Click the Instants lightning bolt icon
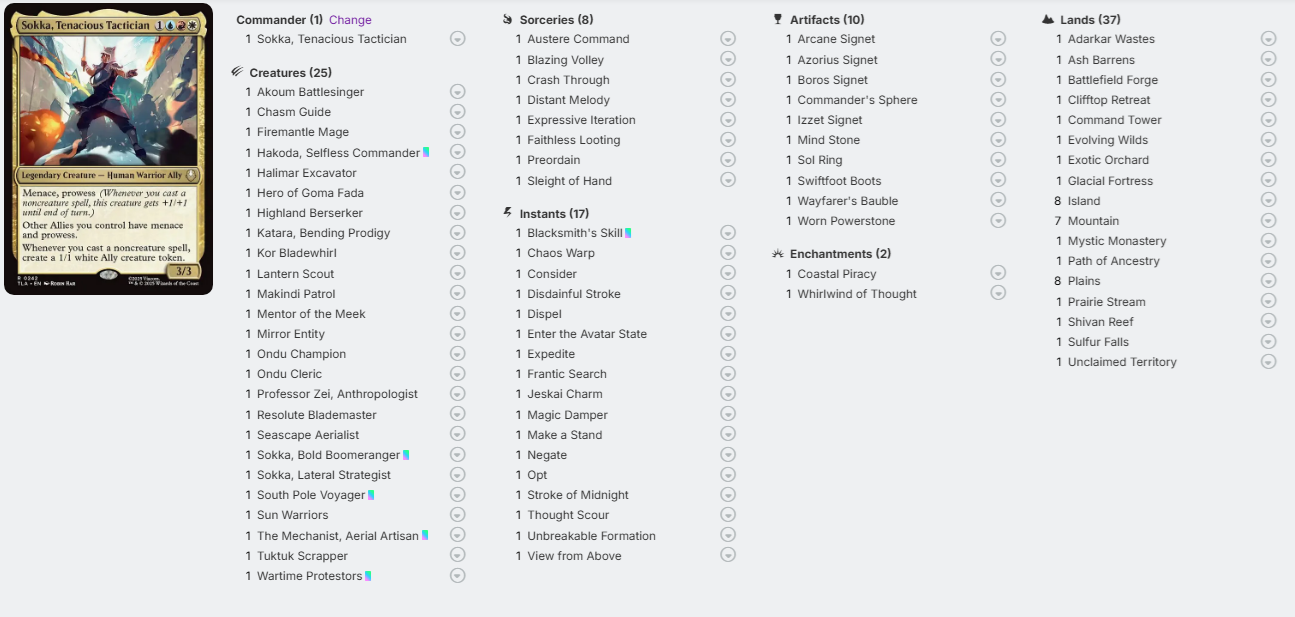Image resolution: width=1295 pixels, height=617 pixels. coord(507,213)
